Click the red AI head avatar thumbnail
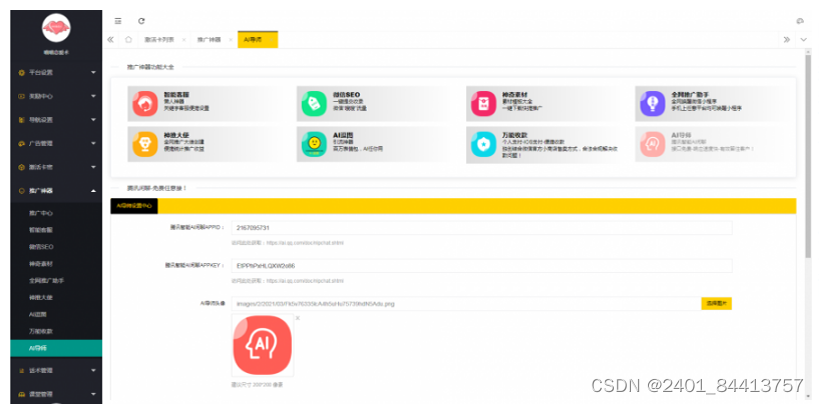Screen dimensions: 819x404 pos(262,345)
